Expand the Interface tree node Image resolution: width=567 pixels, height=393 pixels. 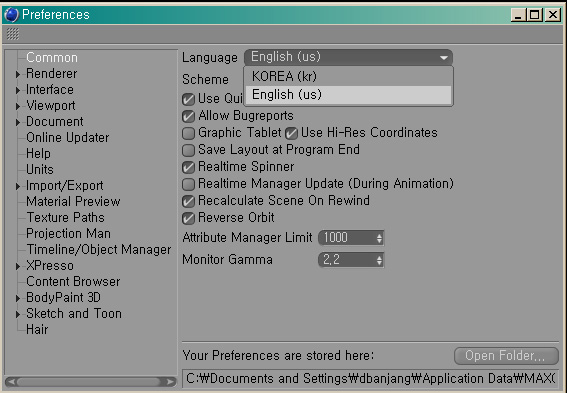(x=17, y=90)
